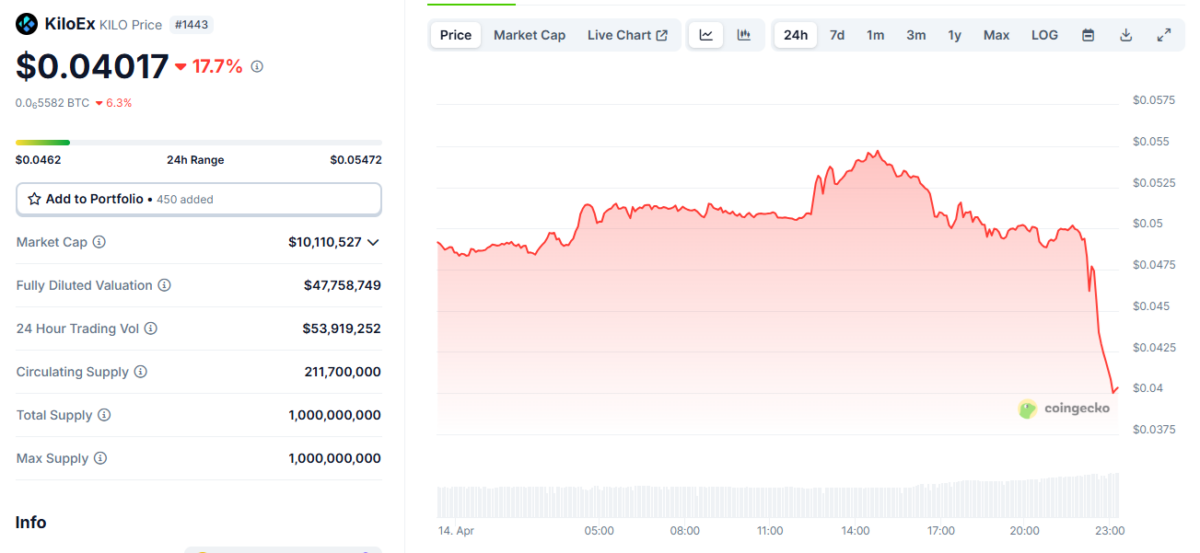Open price change info icon next to 17.7%
1200x553 pixels.
(x=257, y=67)
